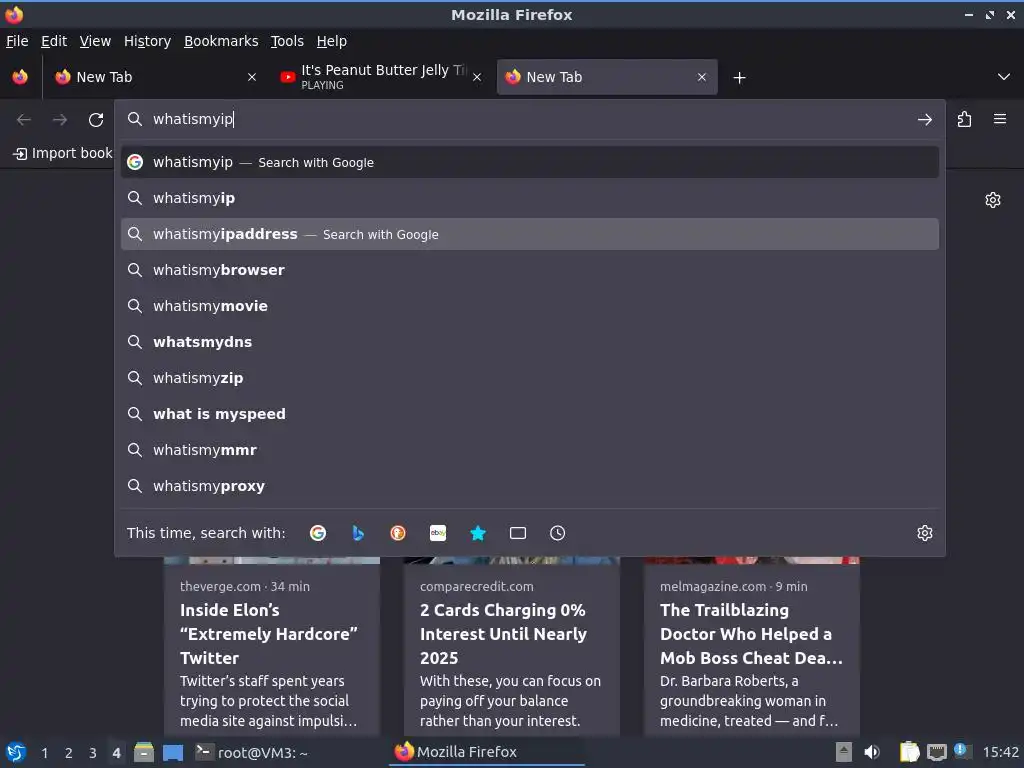Viewport: 1024px width, 768px height.
Task: Click Import bookmarks toolbar button
Action: 62,153
